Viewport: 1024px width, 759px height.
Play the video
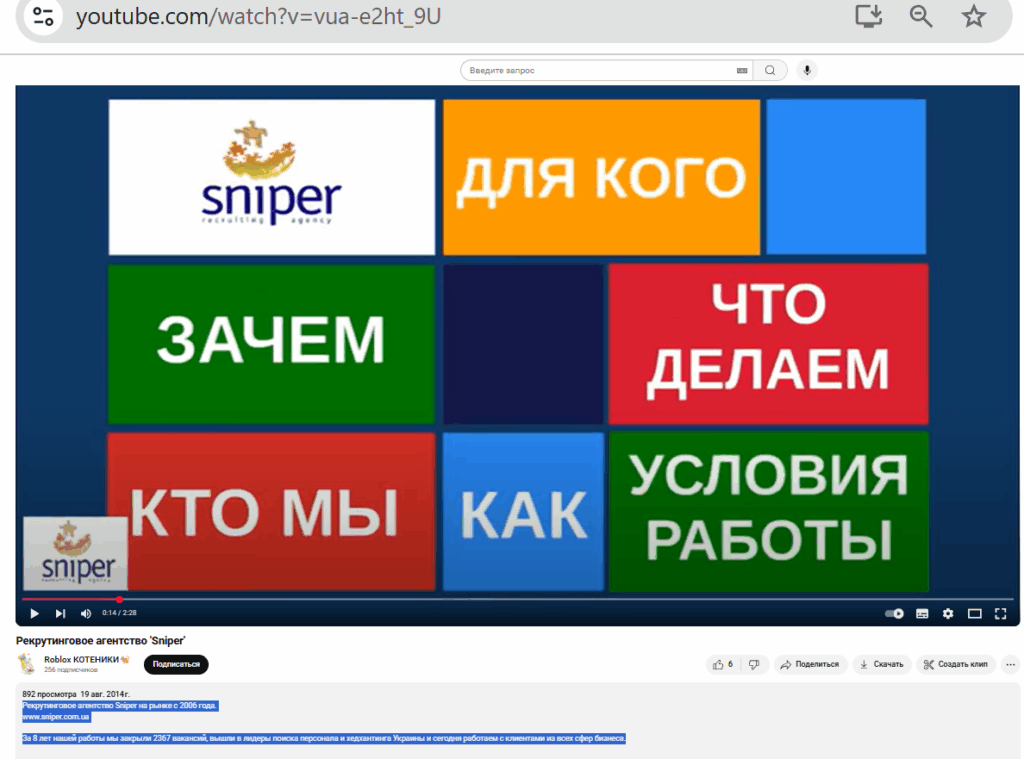pyautogui.click(x=34, y=613)
